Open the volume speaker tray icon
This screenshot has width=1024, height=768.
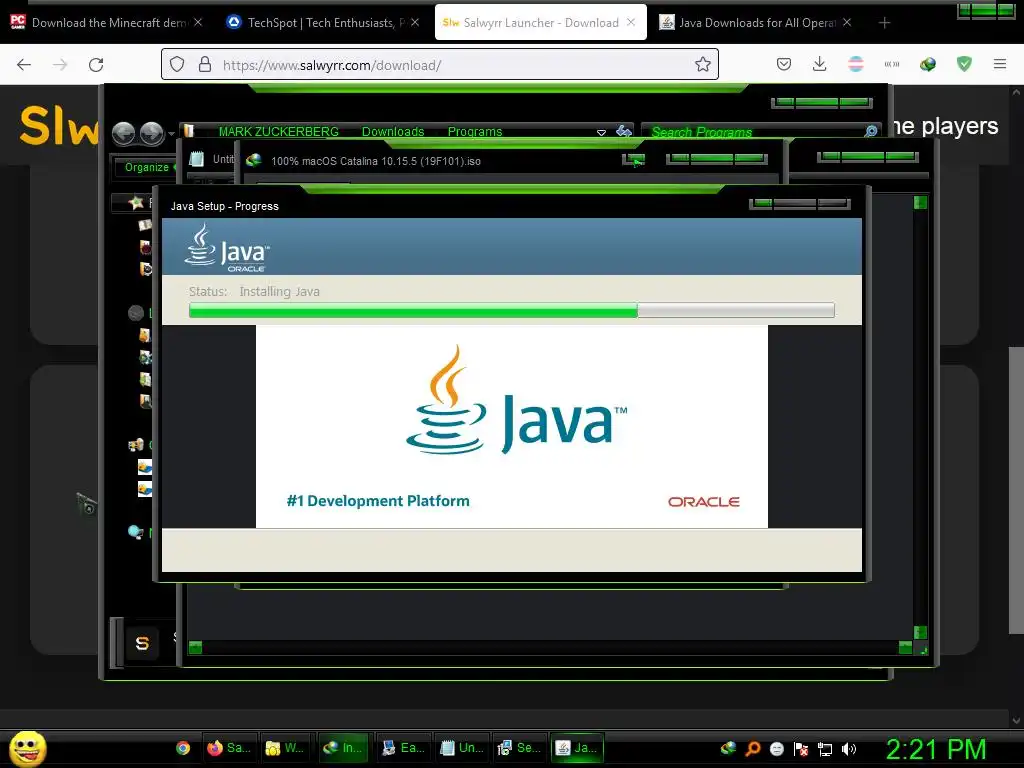[849, 749]
